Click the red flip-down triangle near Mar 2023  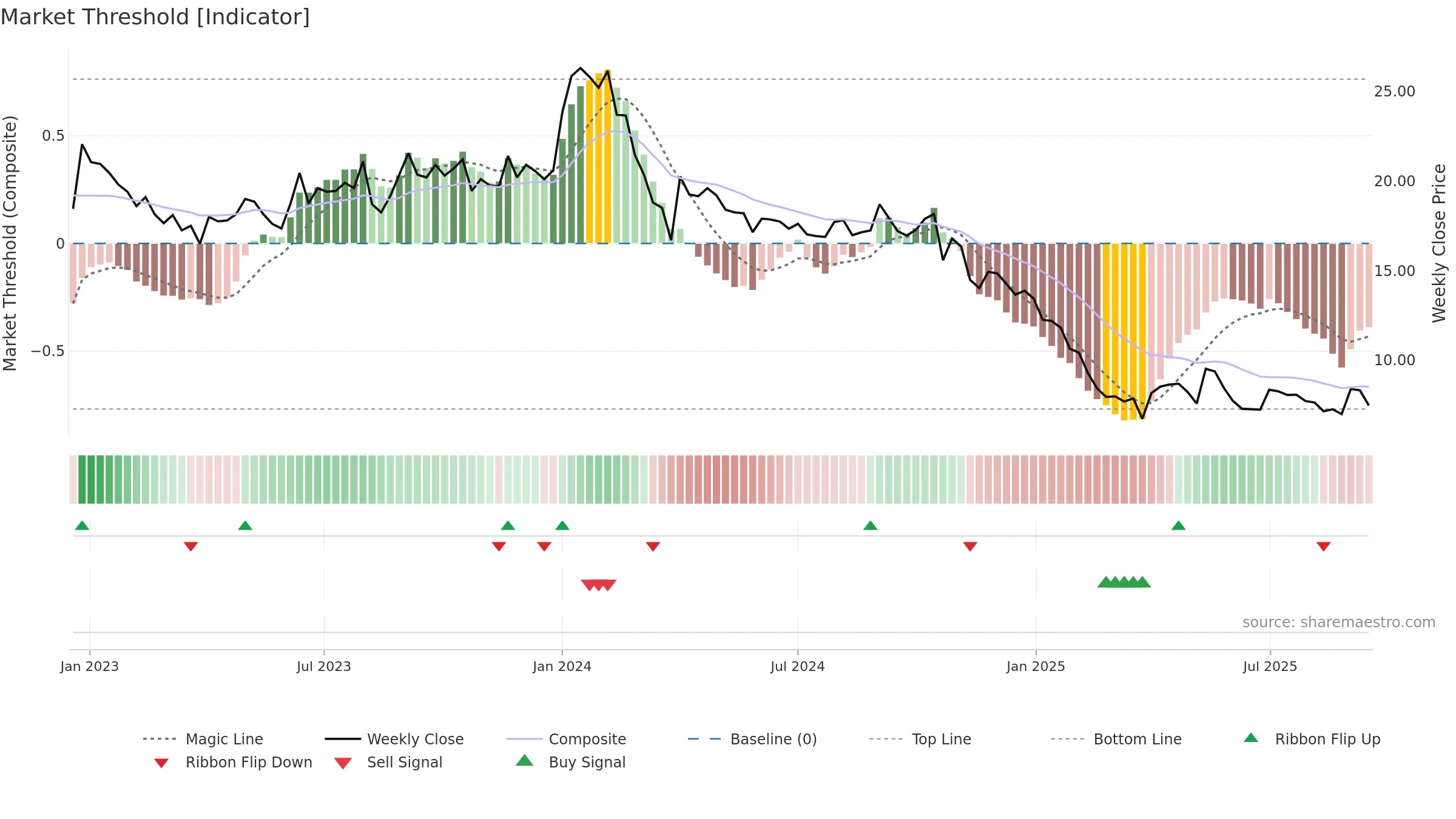point(190,547)
